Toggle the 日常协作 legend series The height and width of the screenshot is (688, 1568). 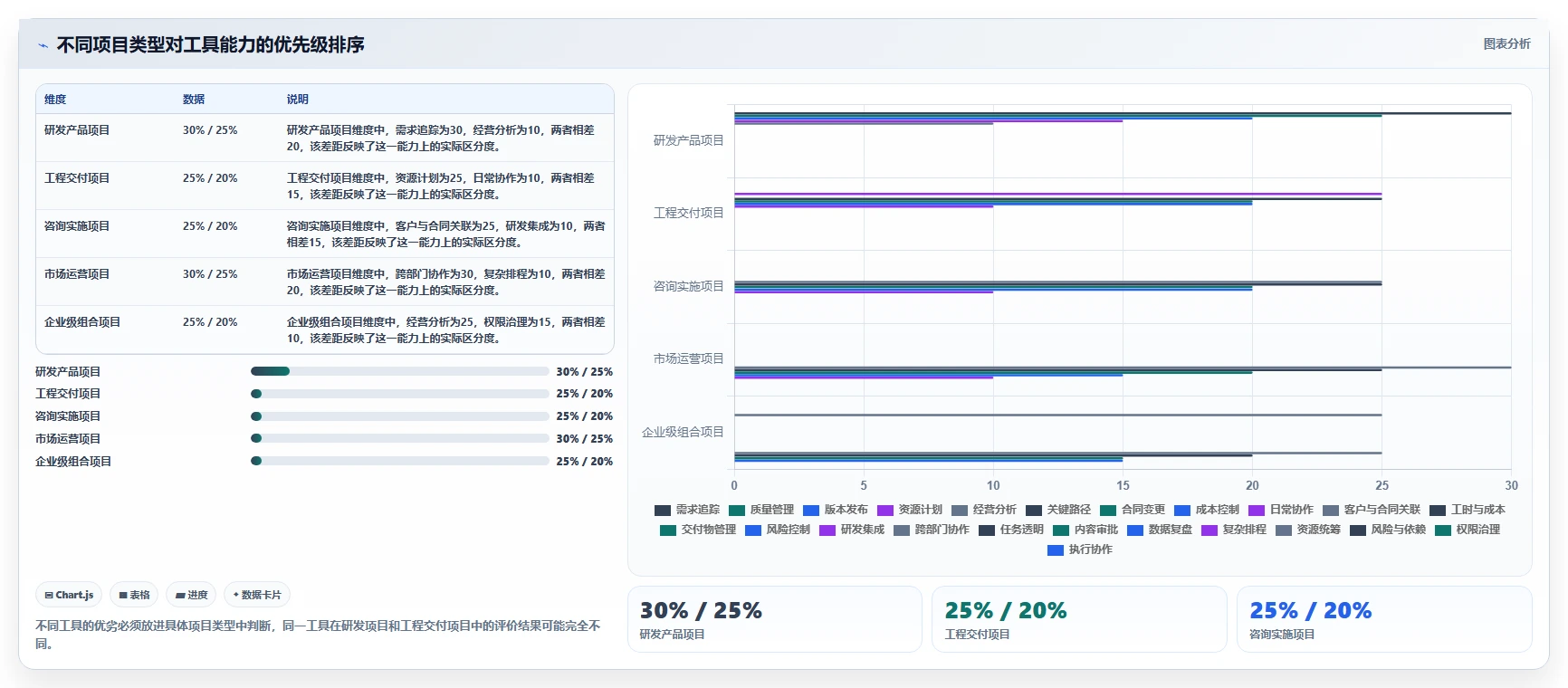click(x=1281, y=510)
